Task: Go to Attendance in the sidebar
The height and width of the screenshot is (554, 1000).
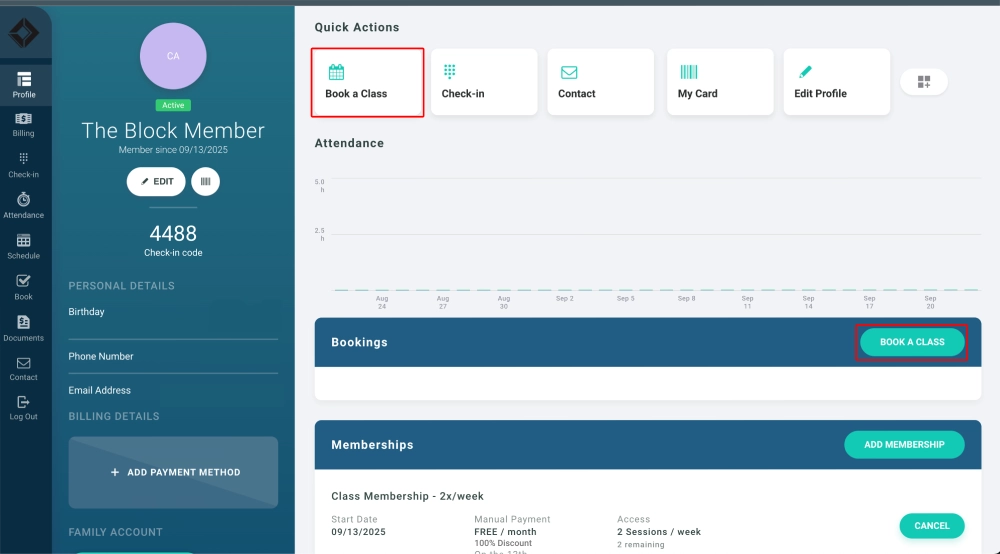Action: (24, 206)
